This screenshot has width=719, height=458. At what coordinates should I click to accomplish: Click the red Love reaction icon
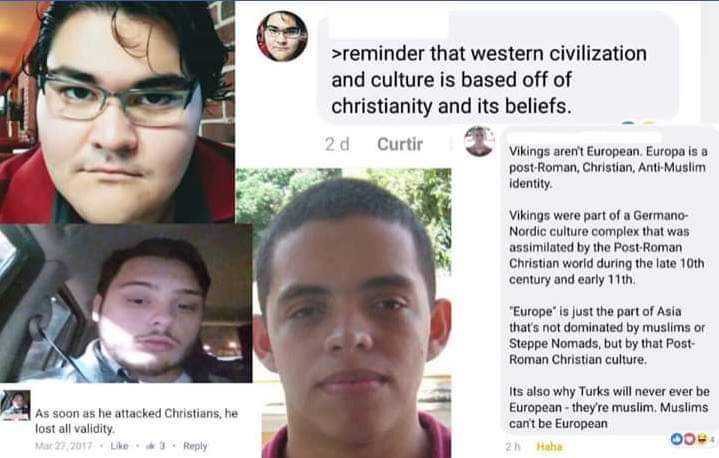tap(690, 439)
